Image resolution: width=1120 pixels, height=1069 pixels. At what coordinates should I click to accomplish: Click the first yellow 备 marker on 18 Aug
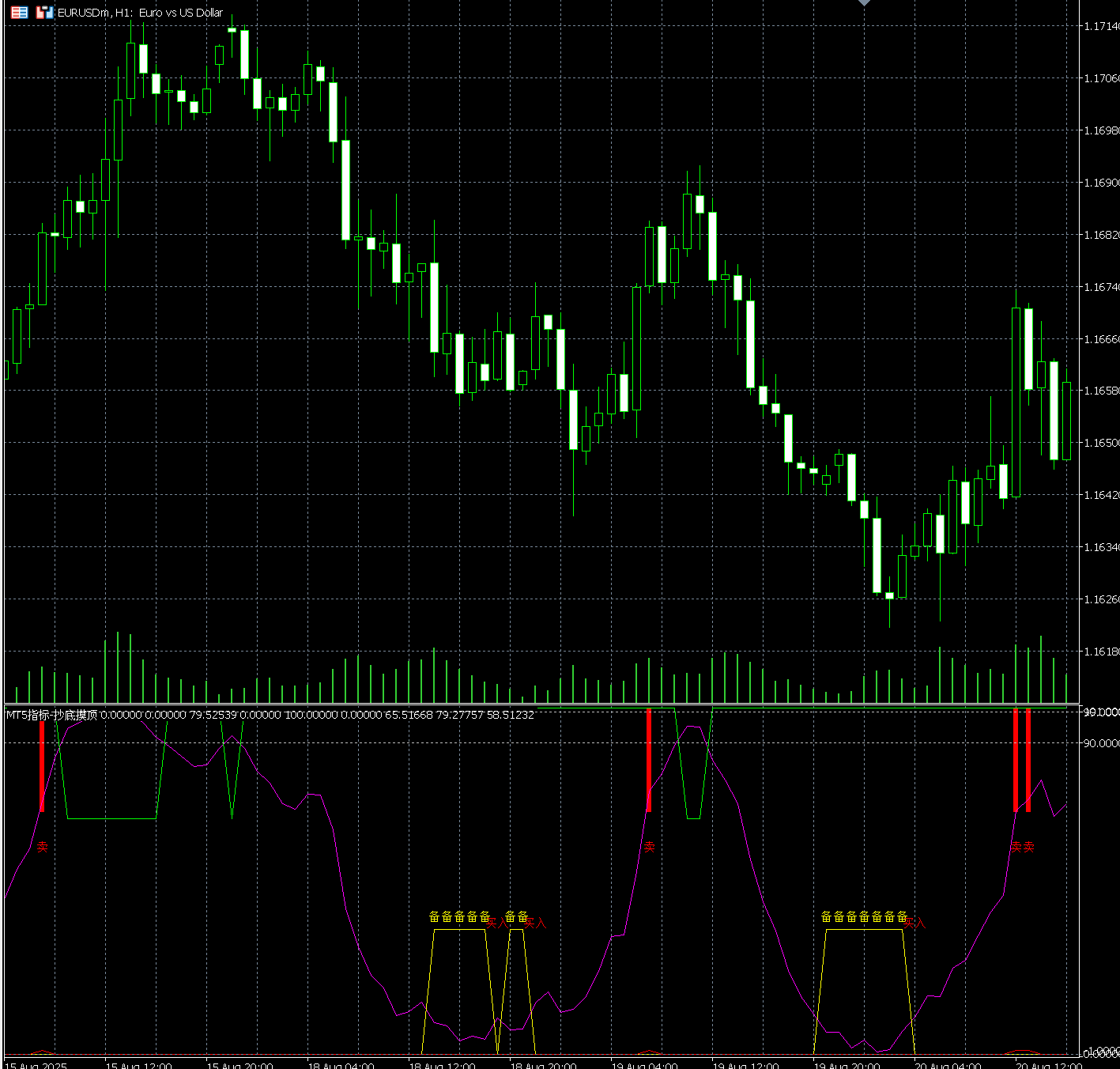[x=434, y=916]
